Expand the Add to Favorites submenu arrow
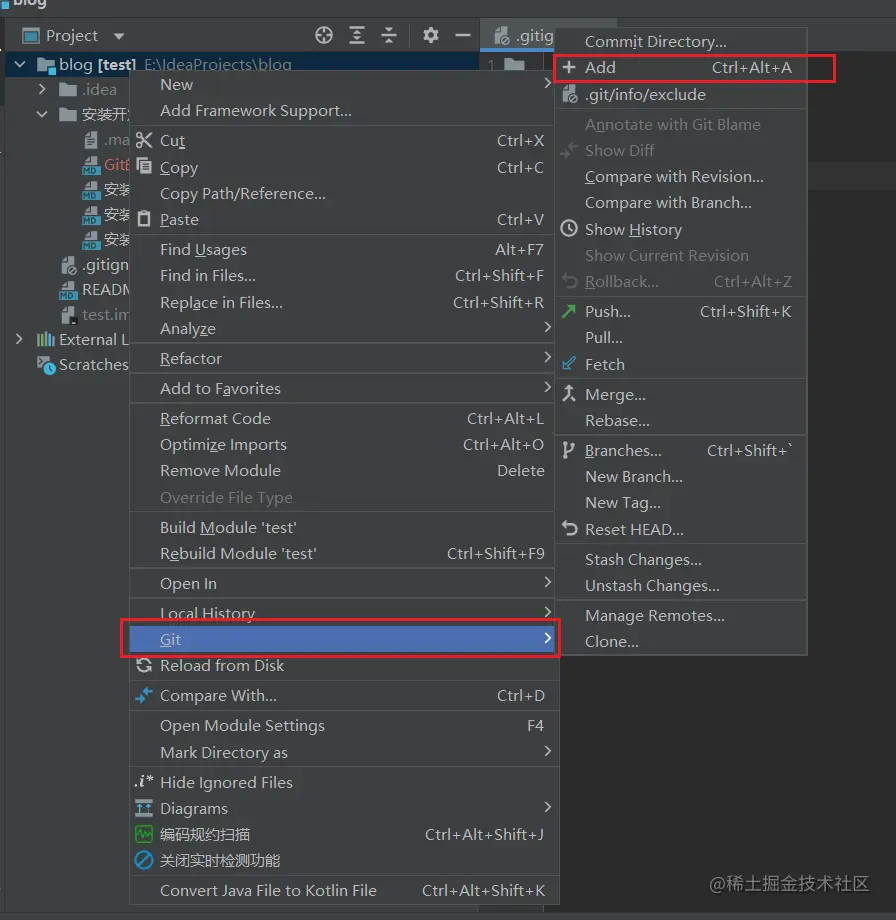Image resolution: width=896 pixels, height=920 pixels. [547, 387]
